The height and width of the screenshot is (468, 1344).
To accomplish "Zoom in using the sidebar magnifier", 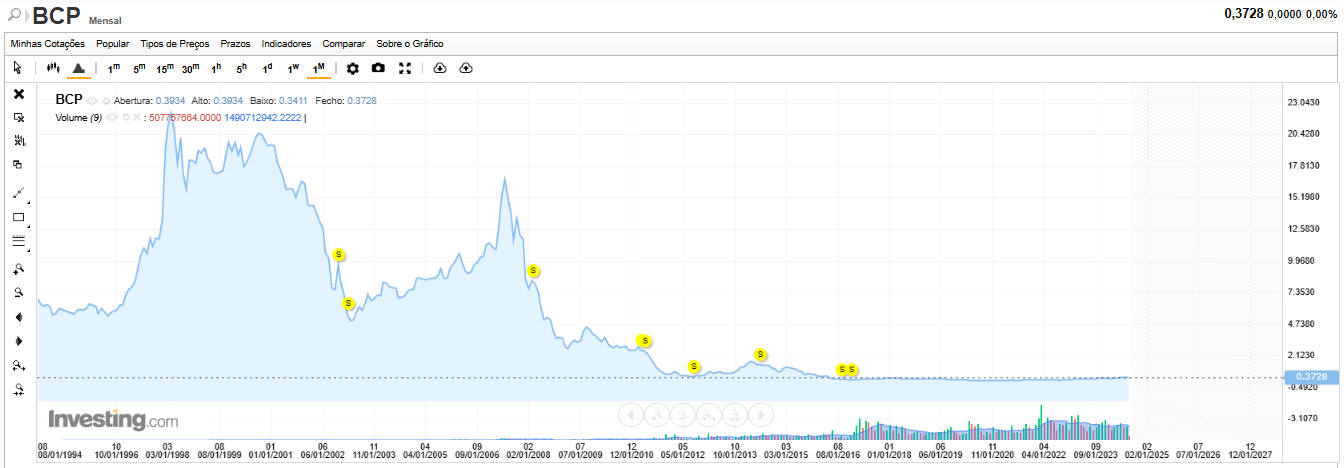I will (x=18, y=269).
